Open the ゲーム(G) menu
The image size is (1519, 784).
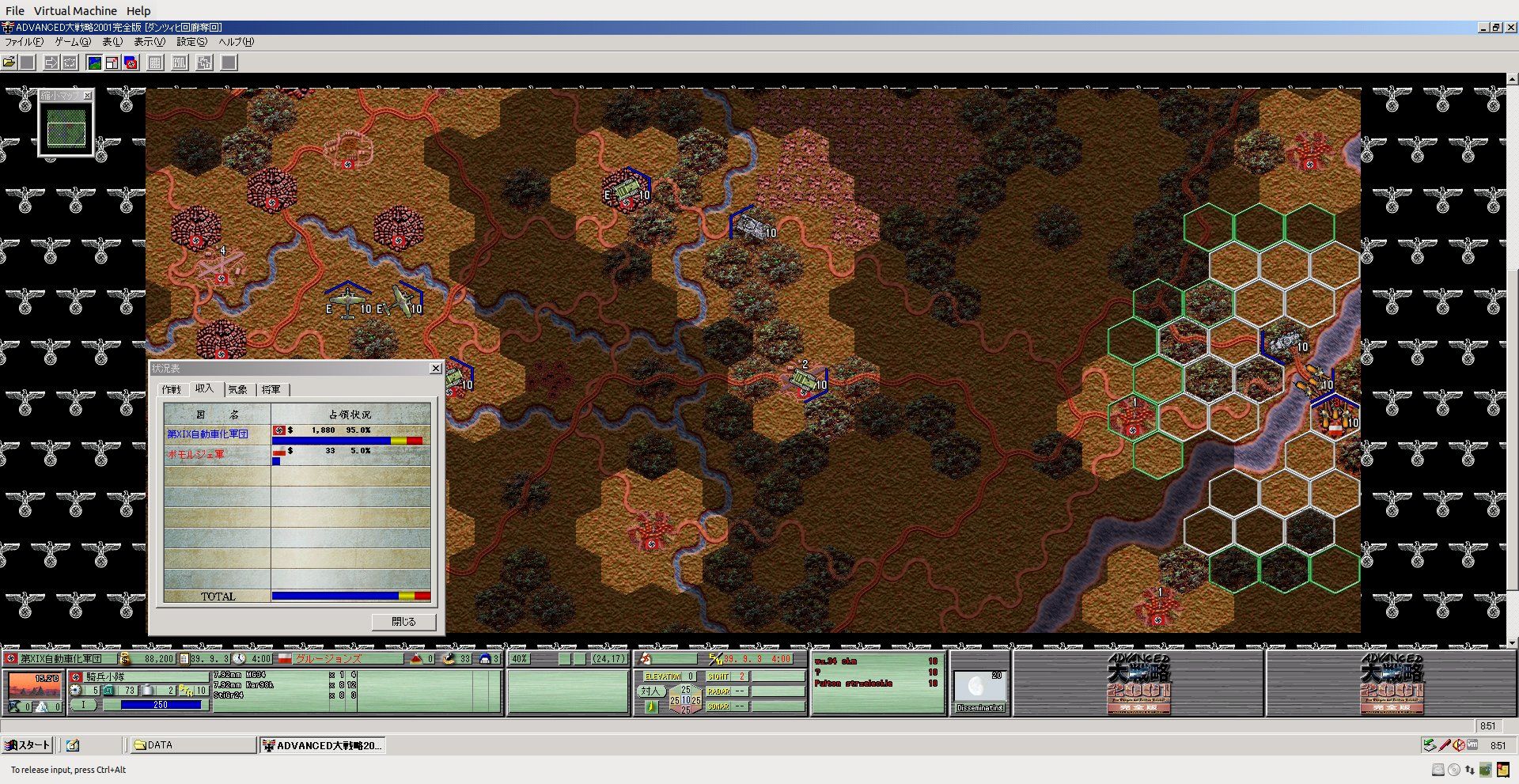[x=73, y=42]
